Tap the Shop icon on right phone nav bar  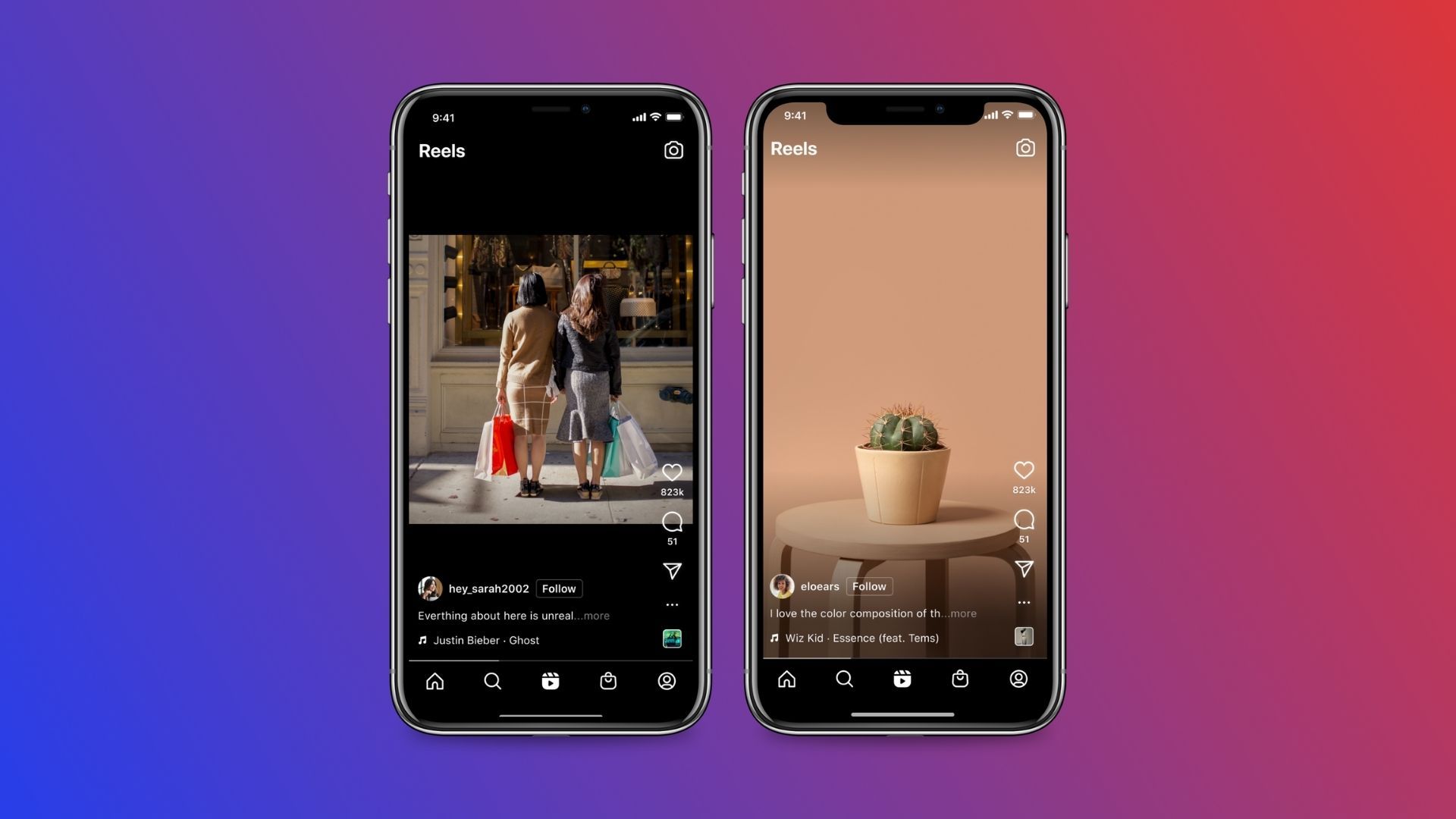click(x=961, y=679)
